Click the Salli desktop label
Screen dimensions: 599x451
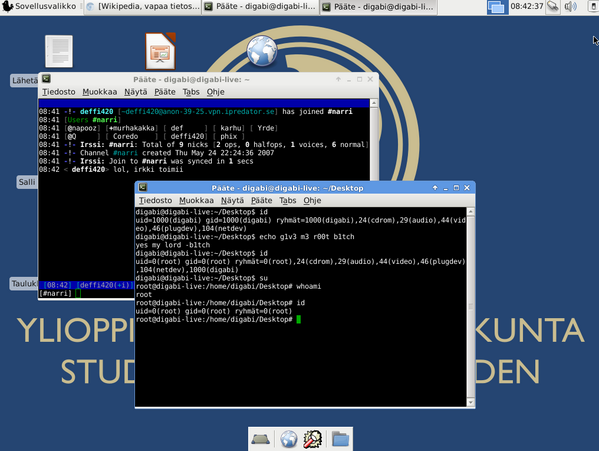(x=27, y=182)
